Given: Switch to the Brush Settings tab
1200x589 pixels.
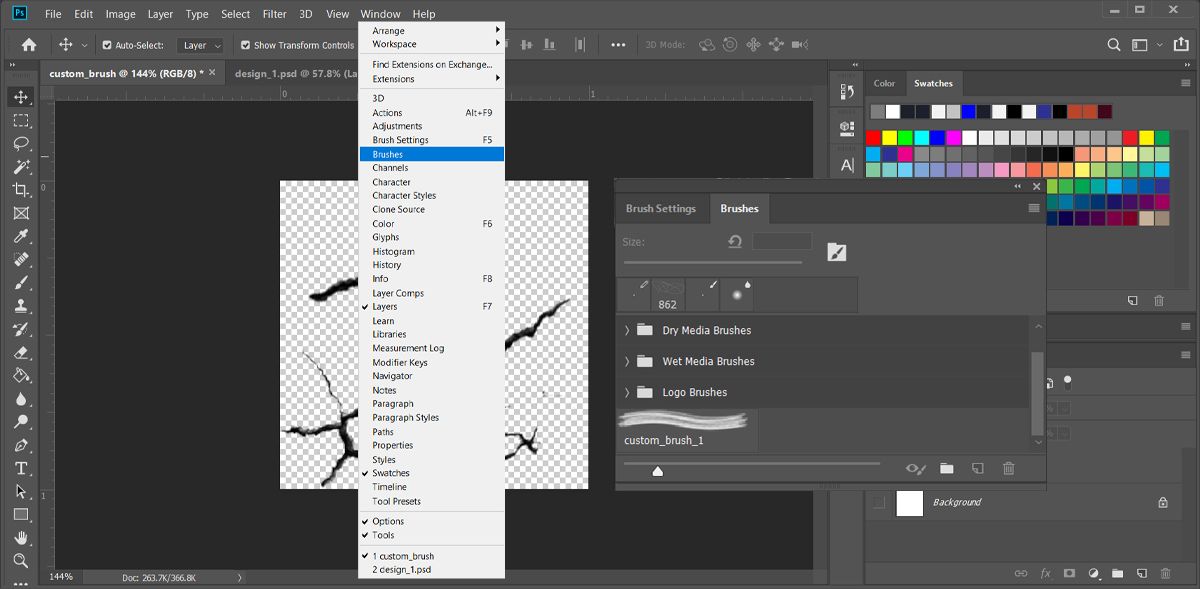Looking at the screenshot, I should [660, 209].
